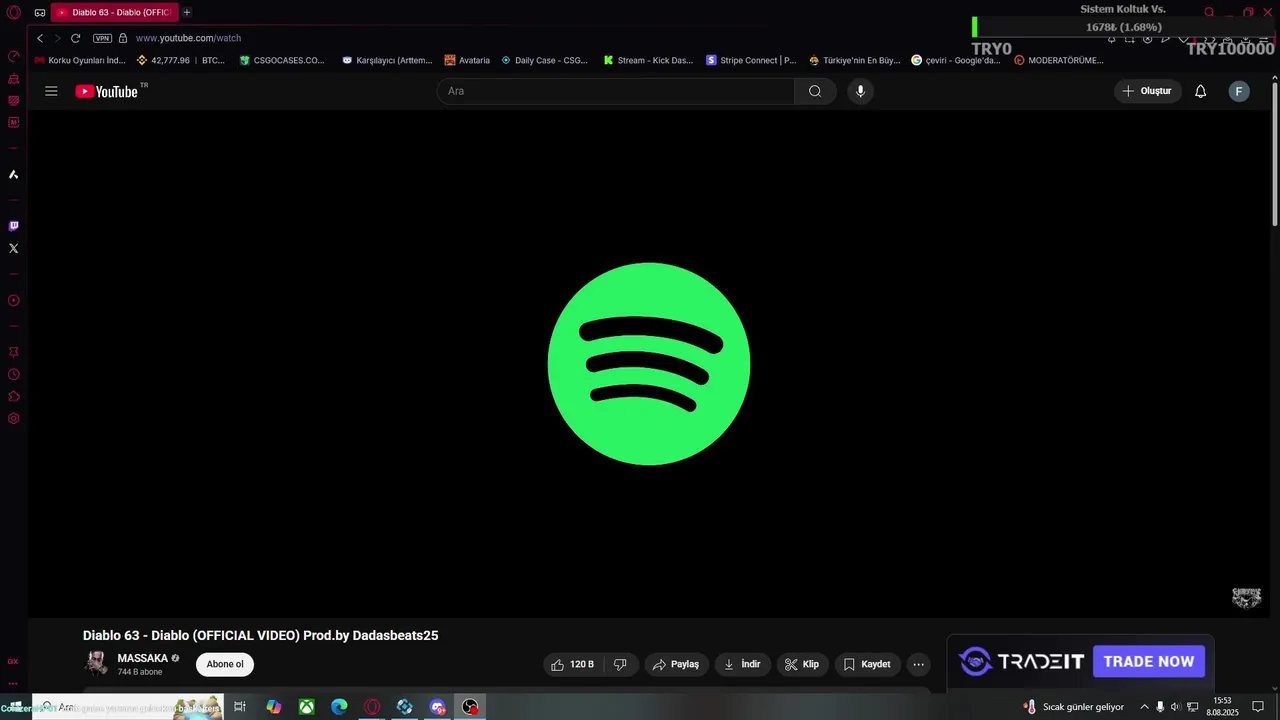Open History clock icon in sidebar
The width and height of the screenshot is (1280, 720).
tap(14, 374)
